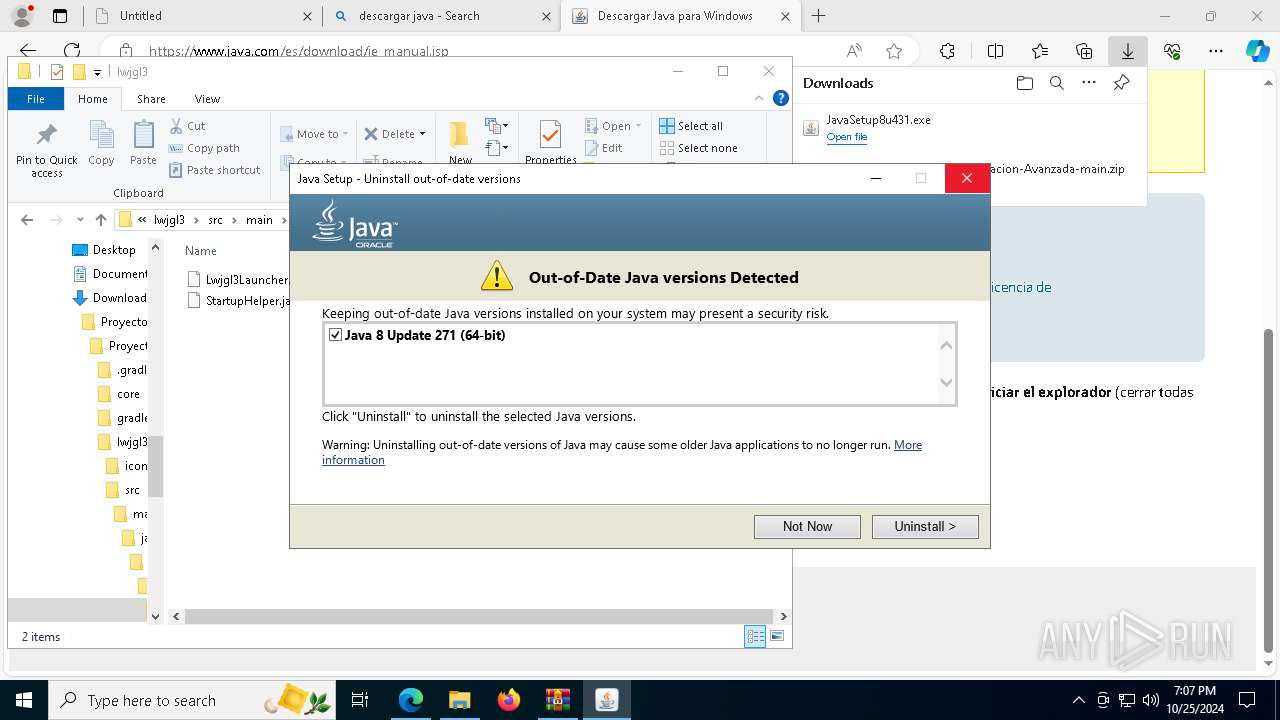Screen dimensions: 1280x720
Task: Open Edge collections icon
Action: click(x=1084, y=51)
